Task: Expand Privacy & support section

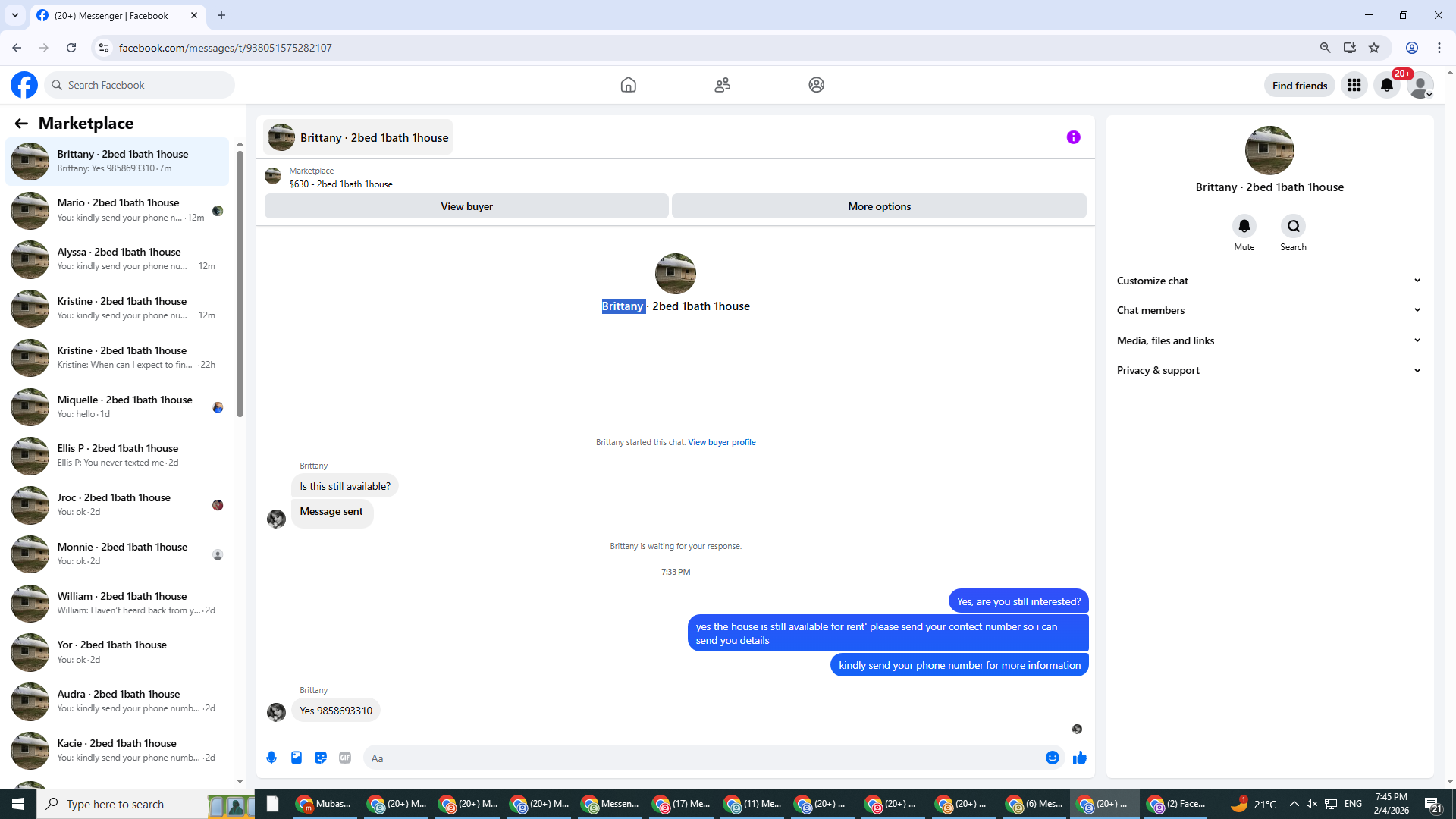Action: coord(1269,370)
